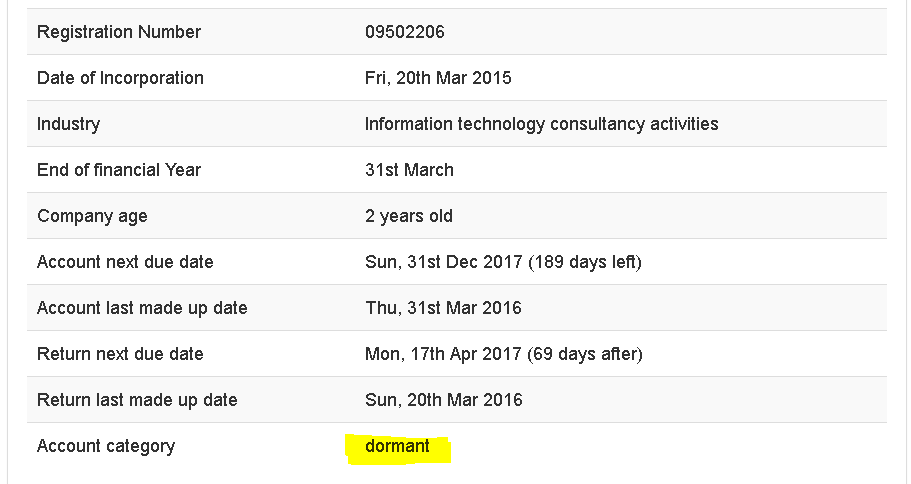Click the Industry row label
The image size is (911, 484).
[68, 124]
